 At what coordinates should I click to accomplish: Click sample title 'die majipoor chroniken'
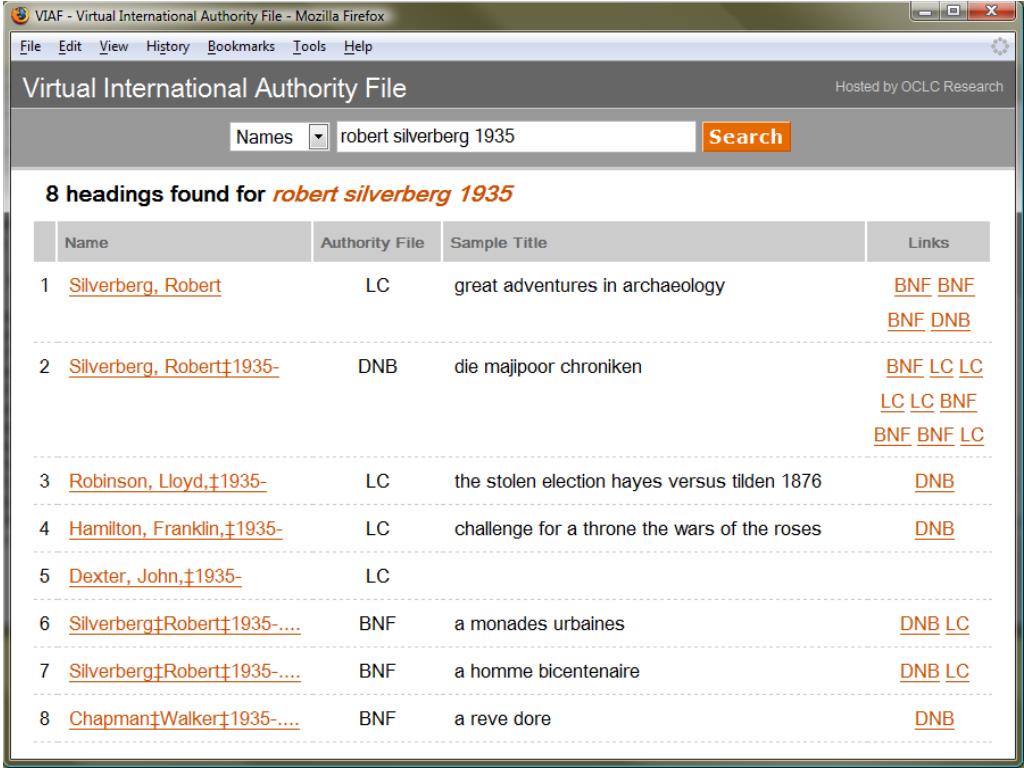548,367
